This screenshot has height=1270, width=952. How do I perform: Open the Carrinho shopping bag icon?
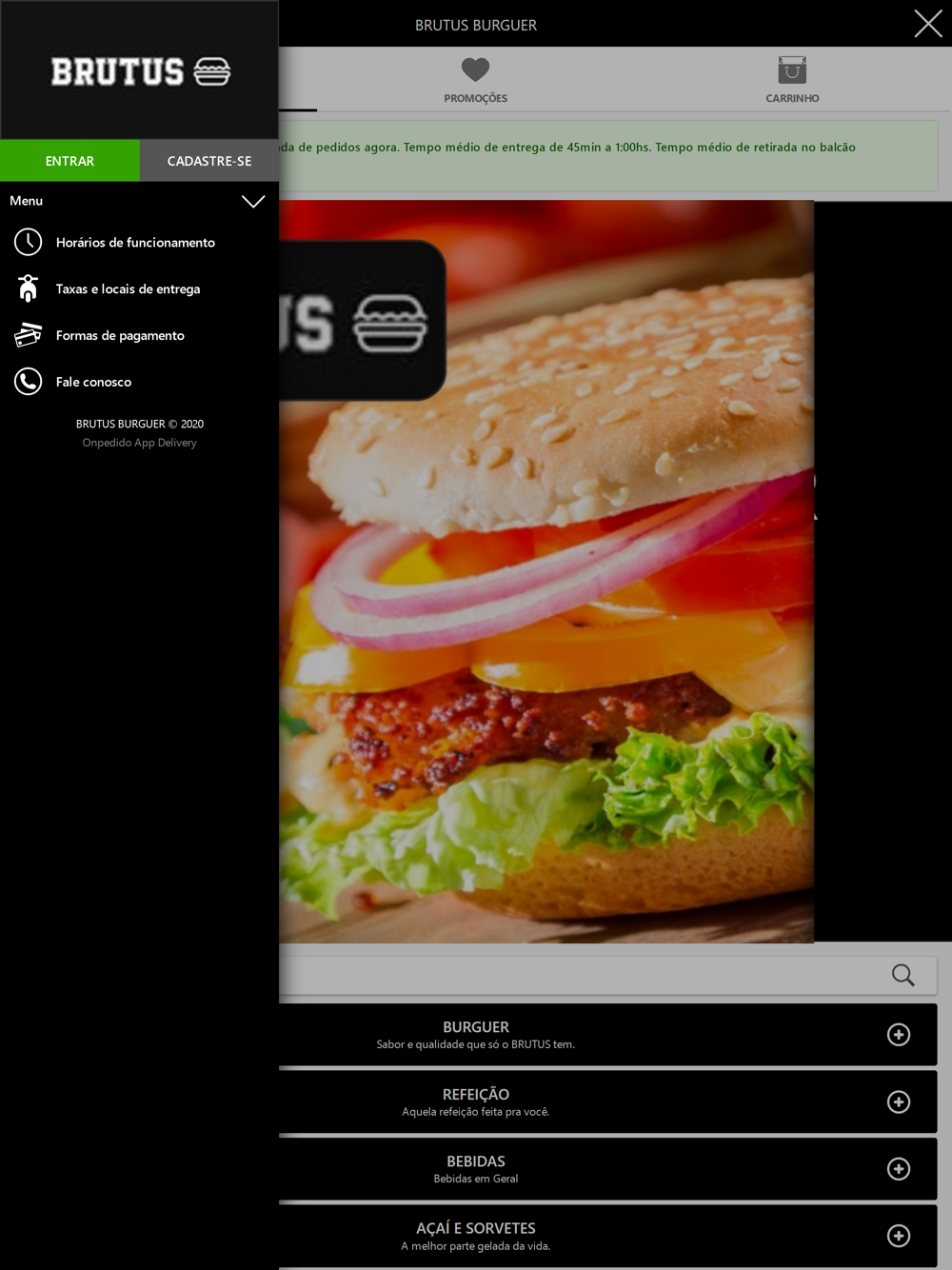pos(792,70)
